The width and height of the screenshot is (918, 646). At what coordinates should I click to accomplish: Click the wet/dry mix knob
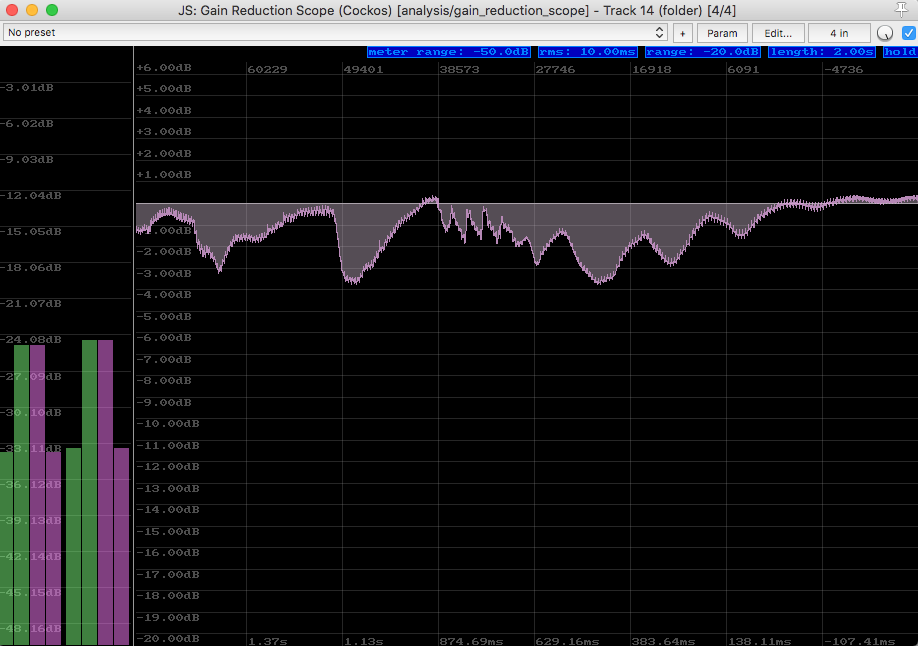click(x=885, y=33)
